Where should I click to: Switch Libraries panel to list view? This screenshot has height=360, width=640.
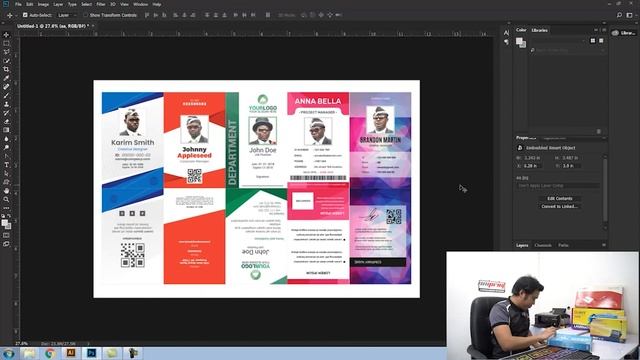(x=601, y=41)
